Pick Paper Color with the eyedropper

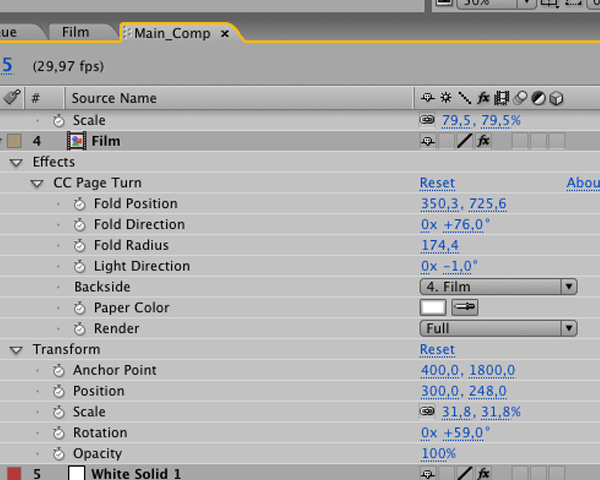(x=466, y=308)
